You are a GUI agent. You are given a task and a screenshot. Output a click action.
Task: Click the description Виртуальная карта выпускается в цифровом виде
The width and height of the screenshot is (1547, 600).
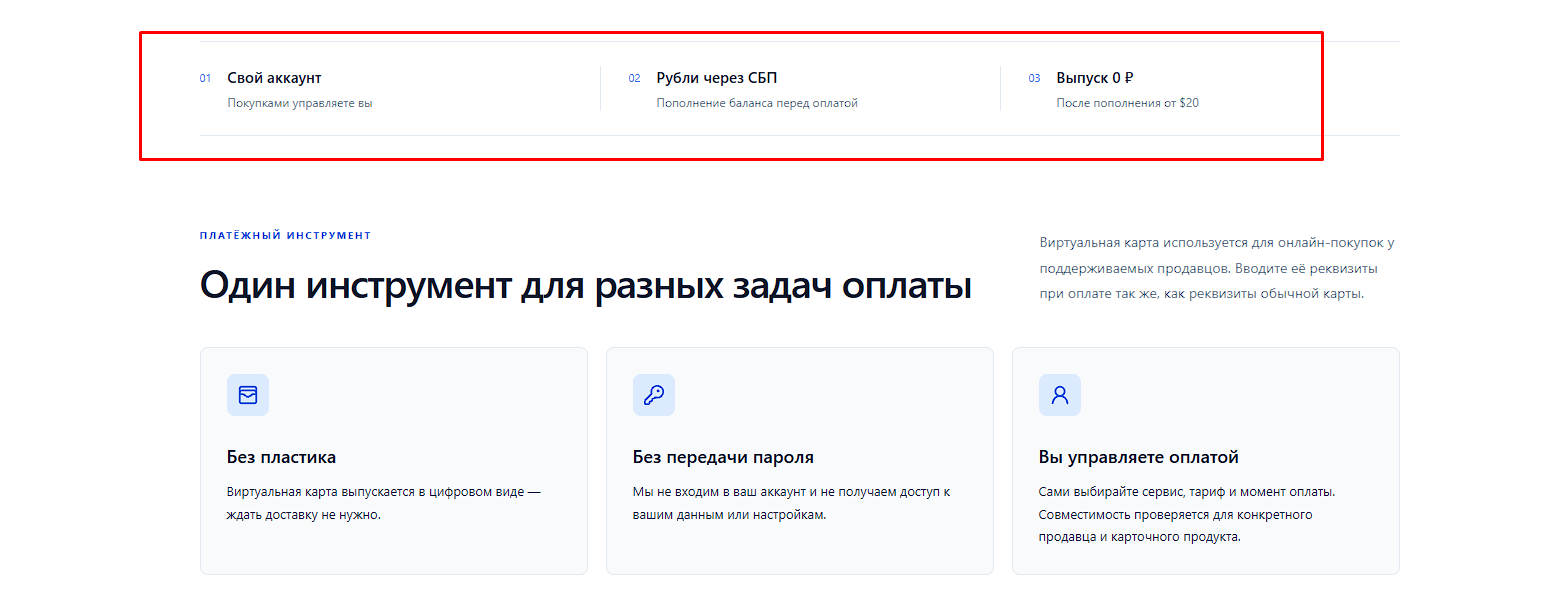384,504
